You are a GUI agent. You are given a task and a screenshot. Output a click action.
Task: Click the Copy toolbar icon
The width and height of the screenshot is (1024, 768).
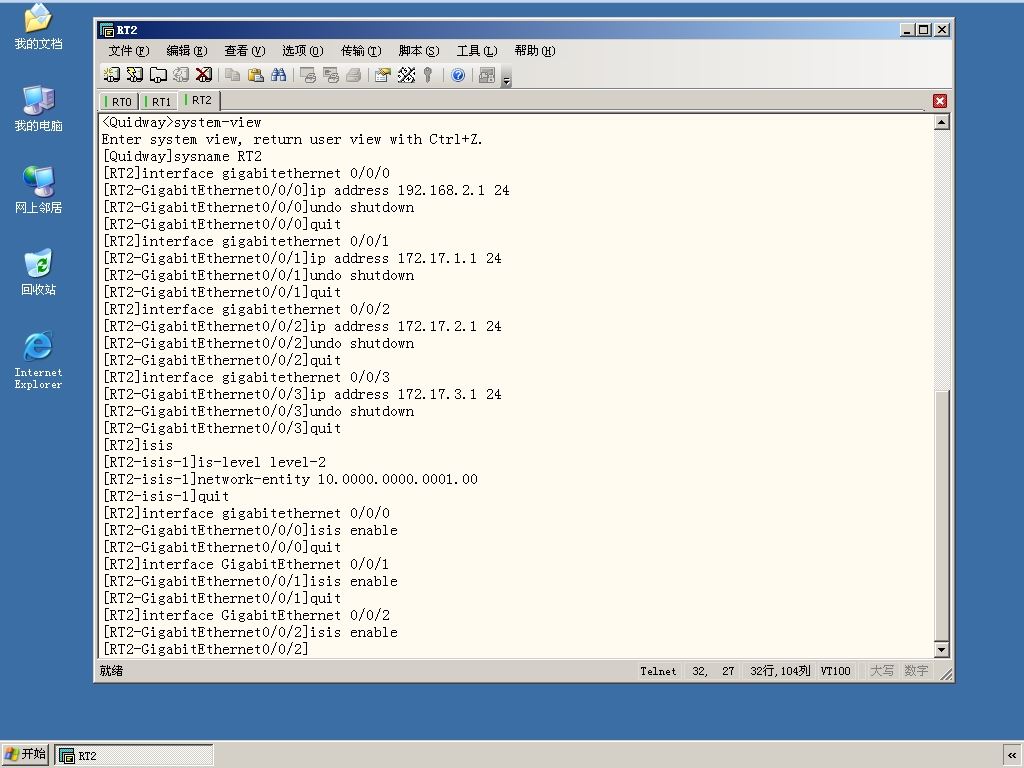[x=232, y=75]
